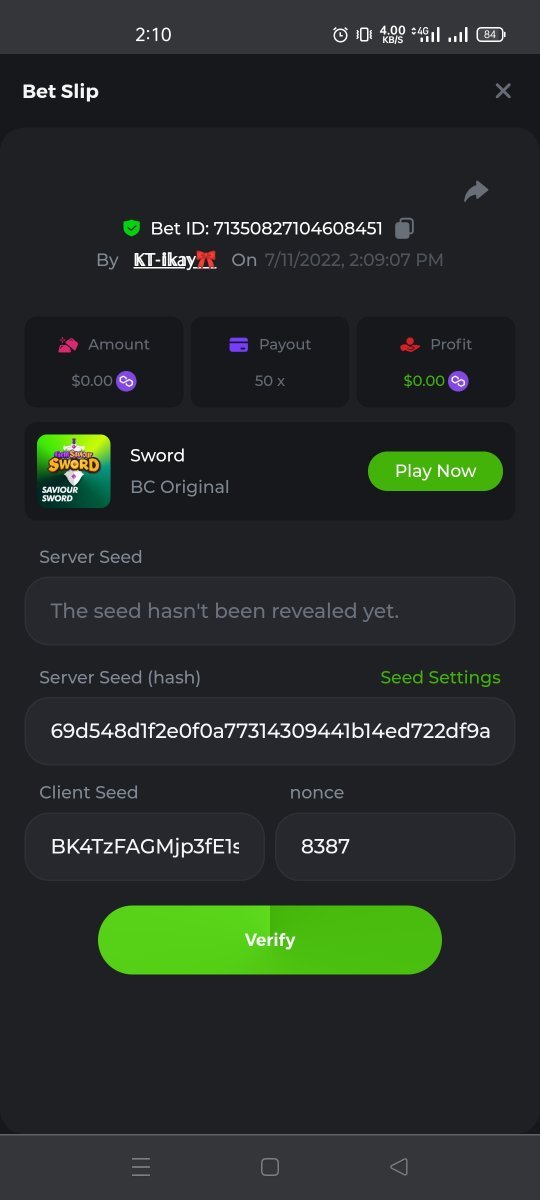Tap the green verified shield icon
The image size is (540, 1200).
(131, 229)
